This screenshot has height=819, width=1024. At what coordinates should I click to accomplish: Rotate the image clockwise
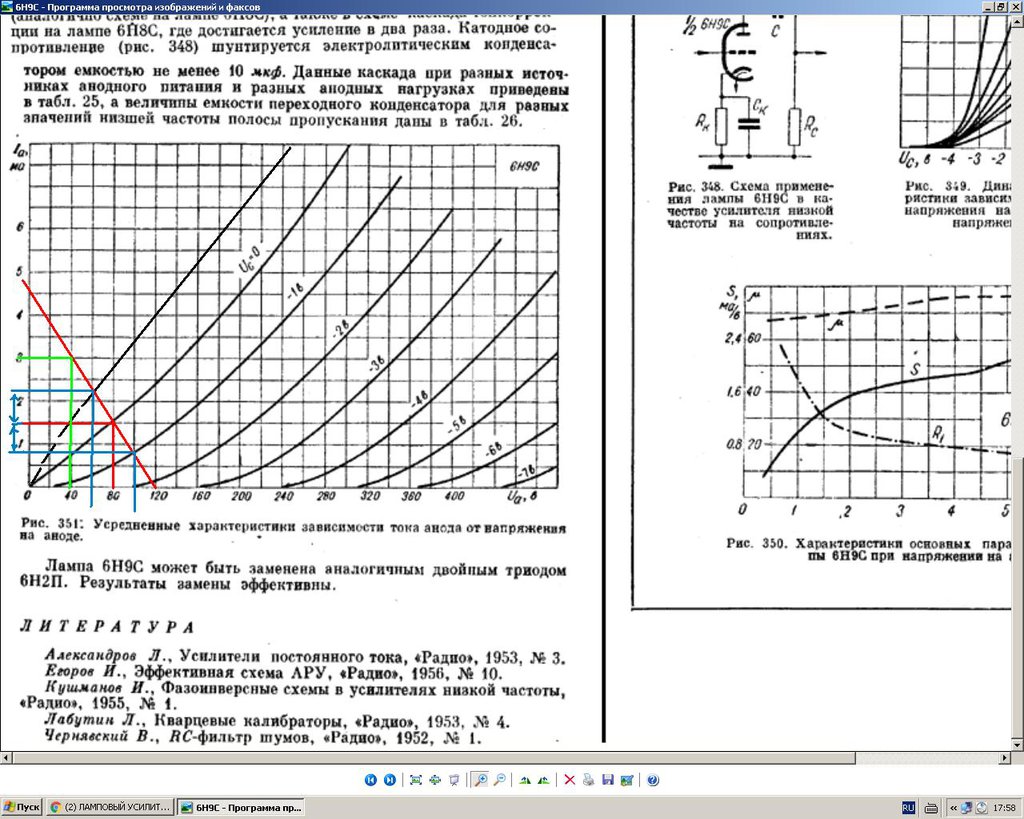pos(524,780)
